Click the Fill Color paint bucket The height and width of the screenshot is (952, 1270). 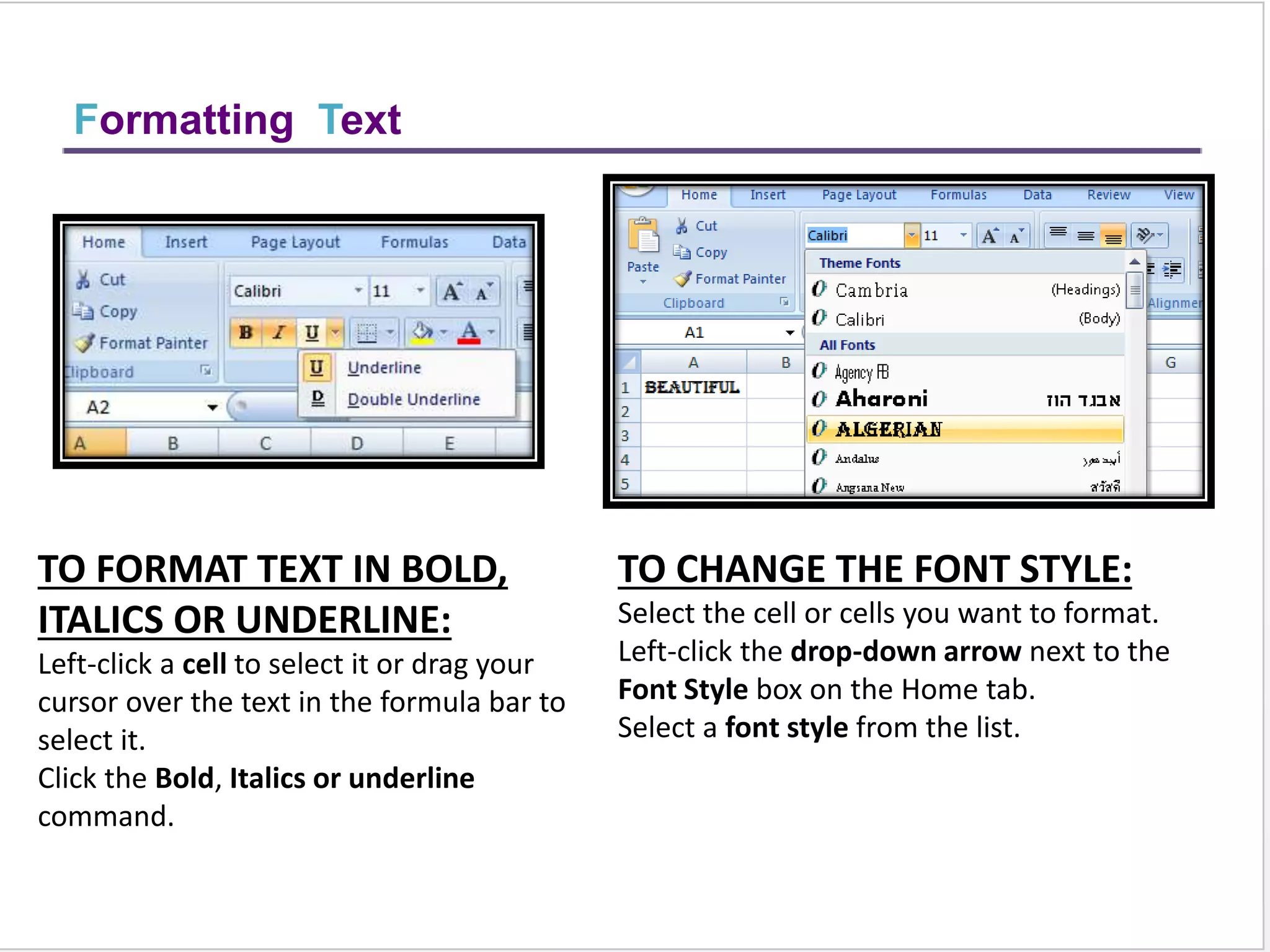[422, 332]
